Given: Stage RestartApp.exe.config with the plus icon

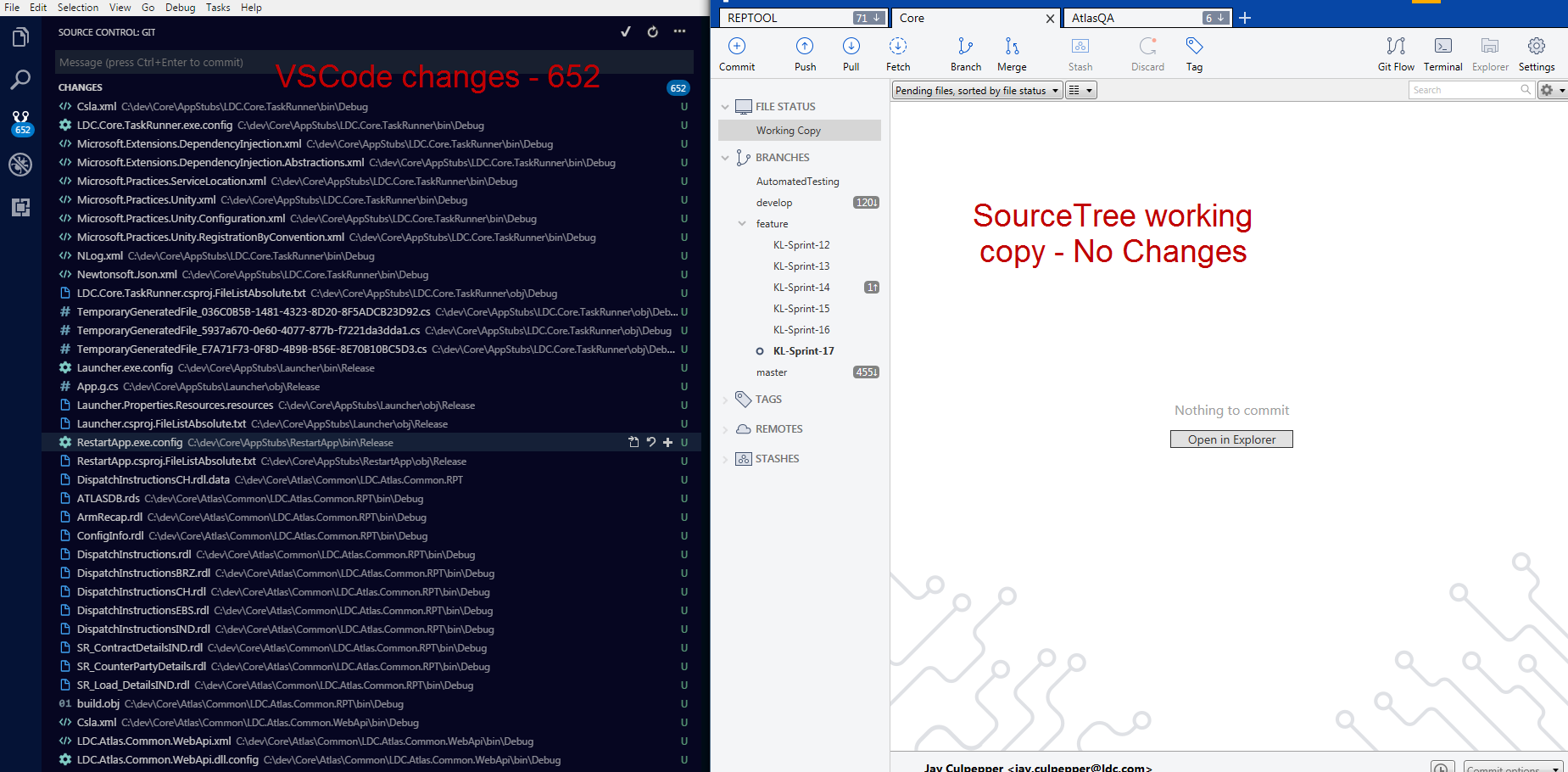Looking at the screenshot, I should coord(668,442).
